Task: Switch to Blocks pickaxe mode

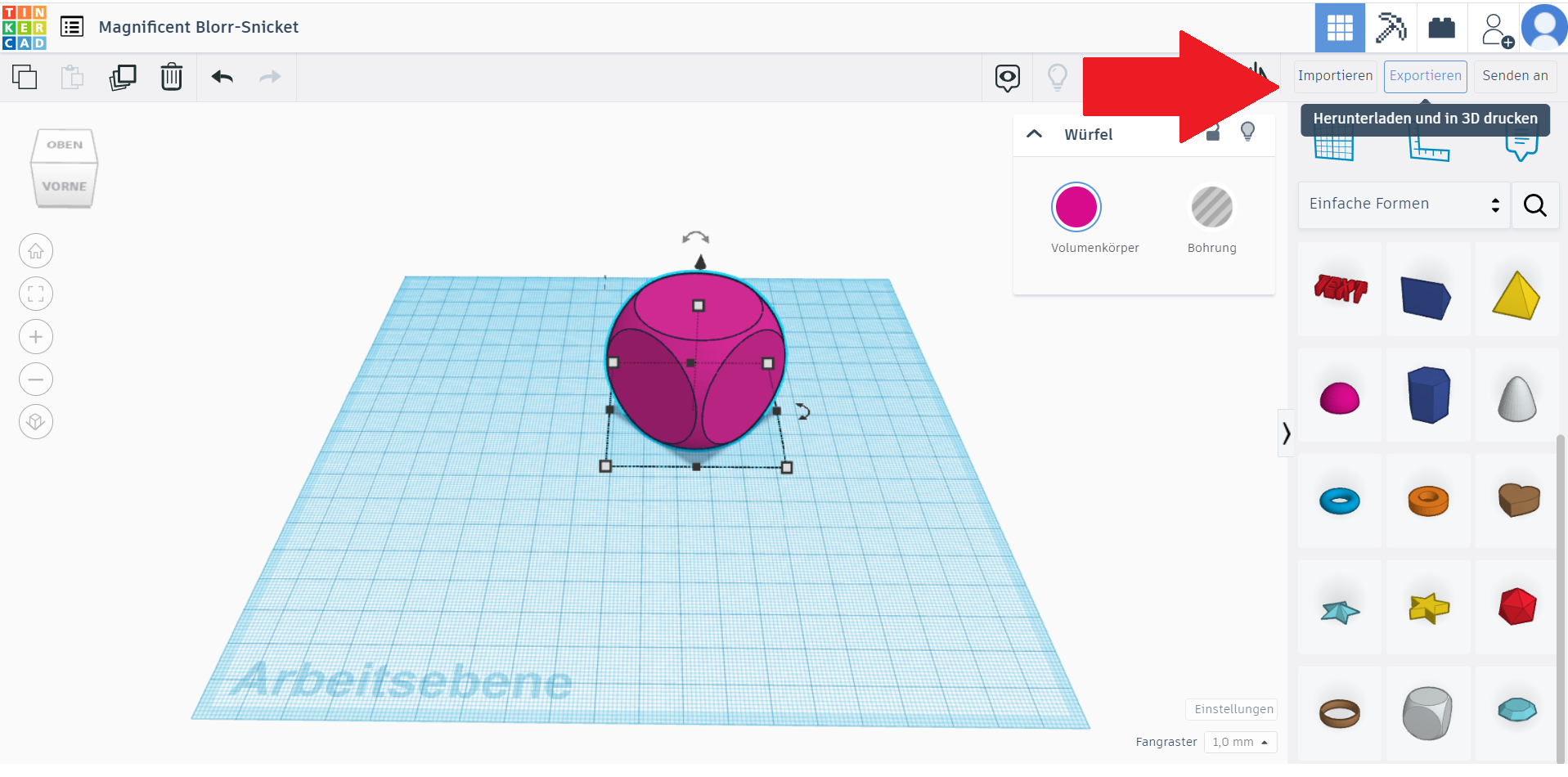Action: (1390, 28)
